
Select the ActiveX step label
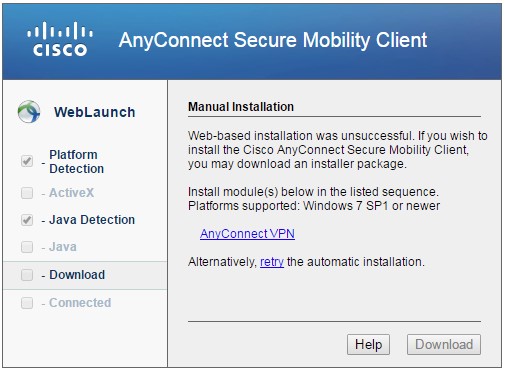point(72,193)
